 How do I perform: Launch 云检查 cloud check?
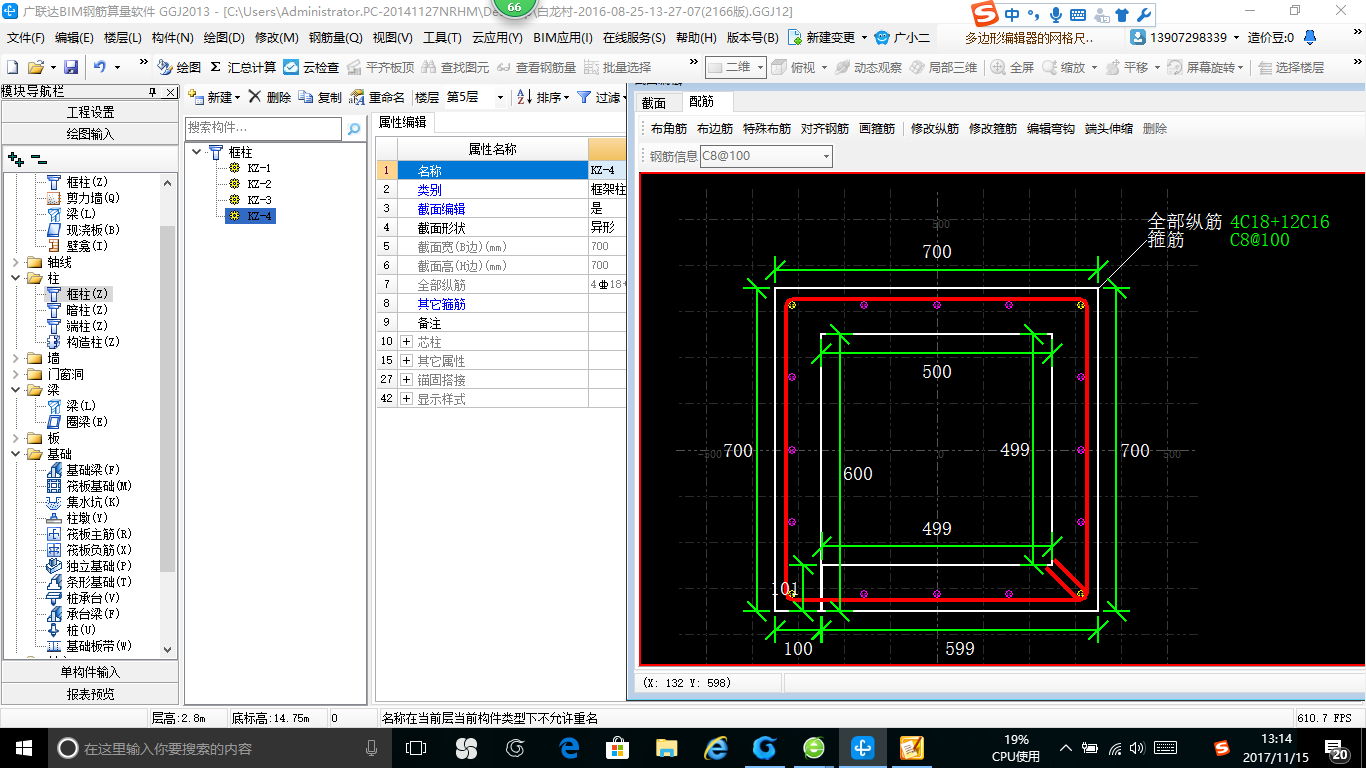pyautogui.click(x=311, y=67)
